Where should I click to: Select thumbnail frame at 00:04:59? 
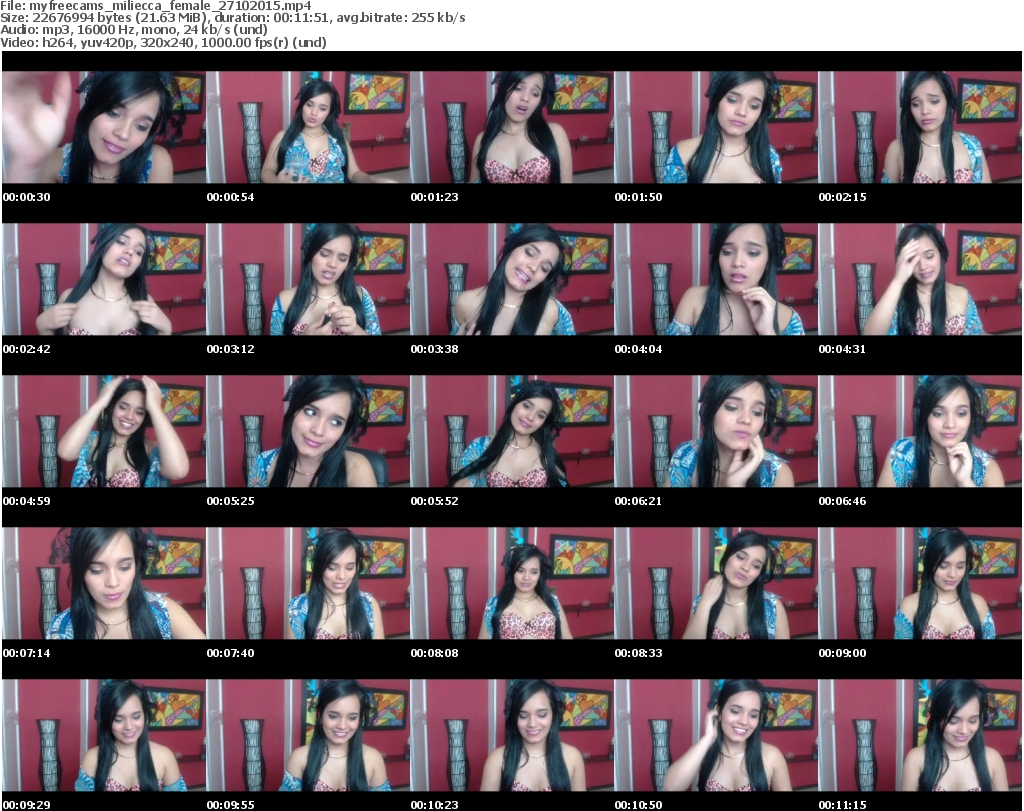pos(104,432)
